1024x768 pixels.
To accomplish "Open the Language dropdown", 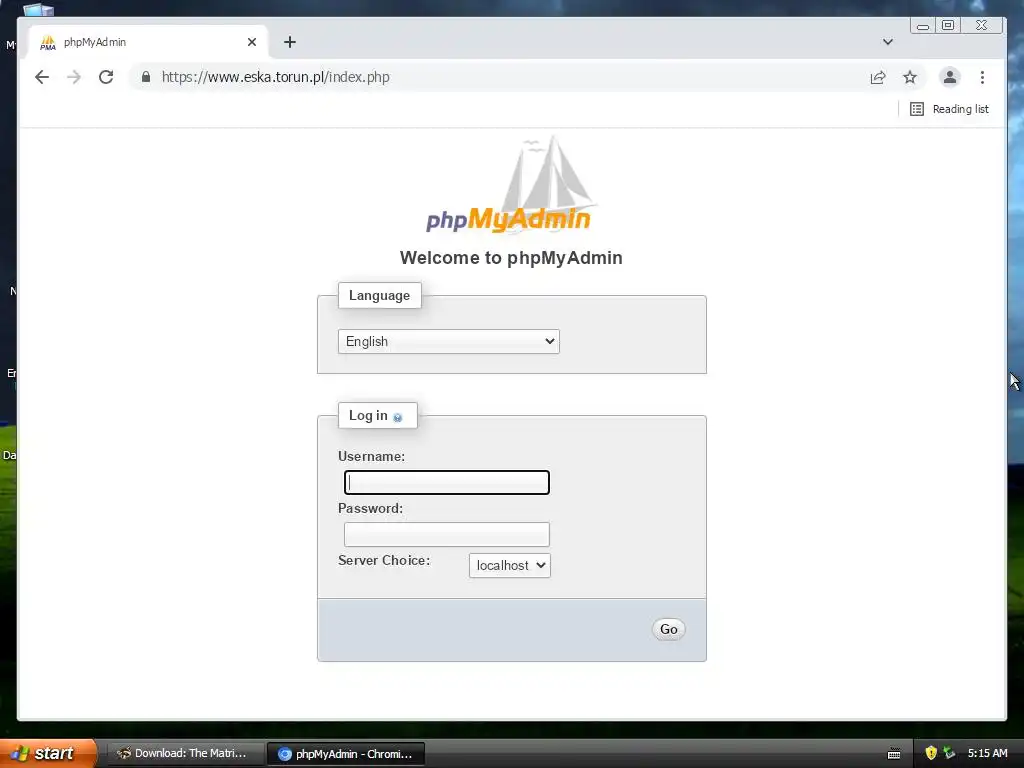I will 449,342.
